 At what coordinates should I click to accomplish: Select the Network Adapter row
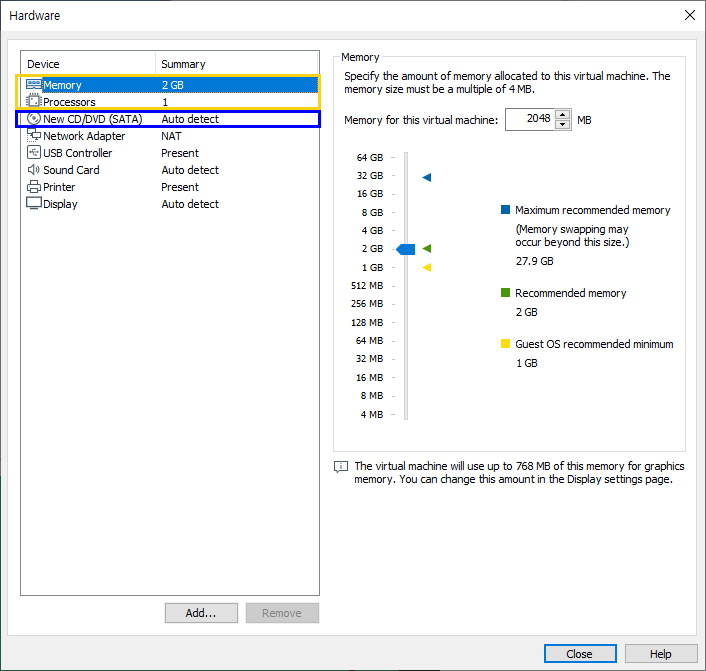coord(170,136)
